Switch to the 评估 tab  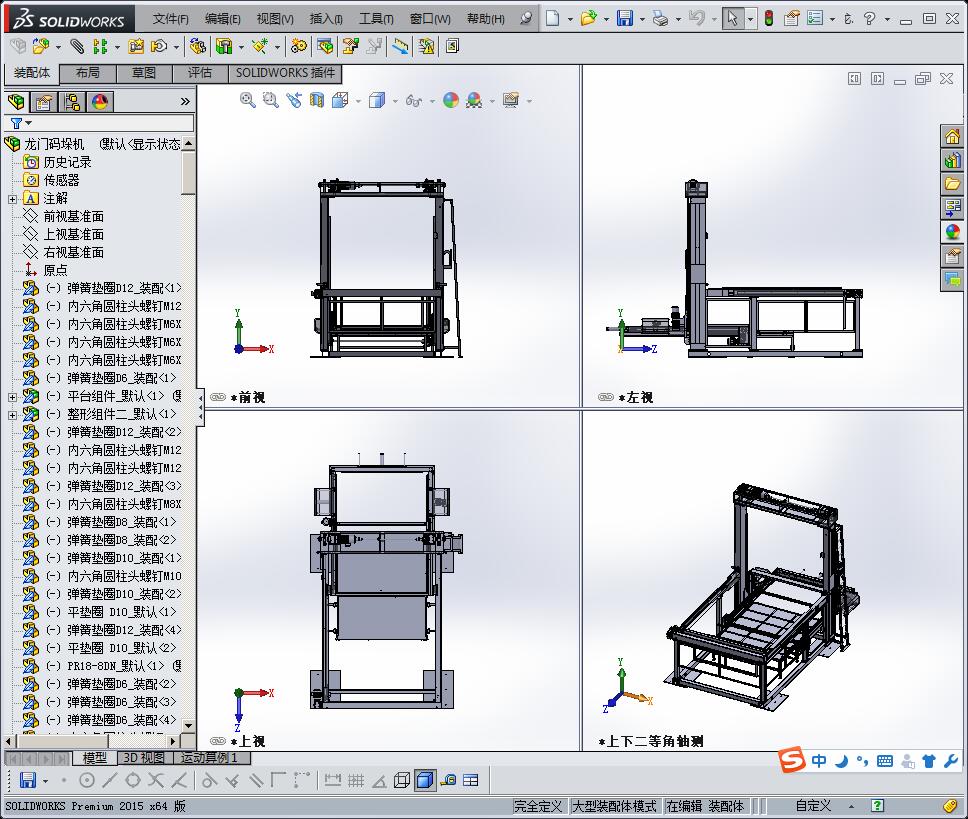200,73
